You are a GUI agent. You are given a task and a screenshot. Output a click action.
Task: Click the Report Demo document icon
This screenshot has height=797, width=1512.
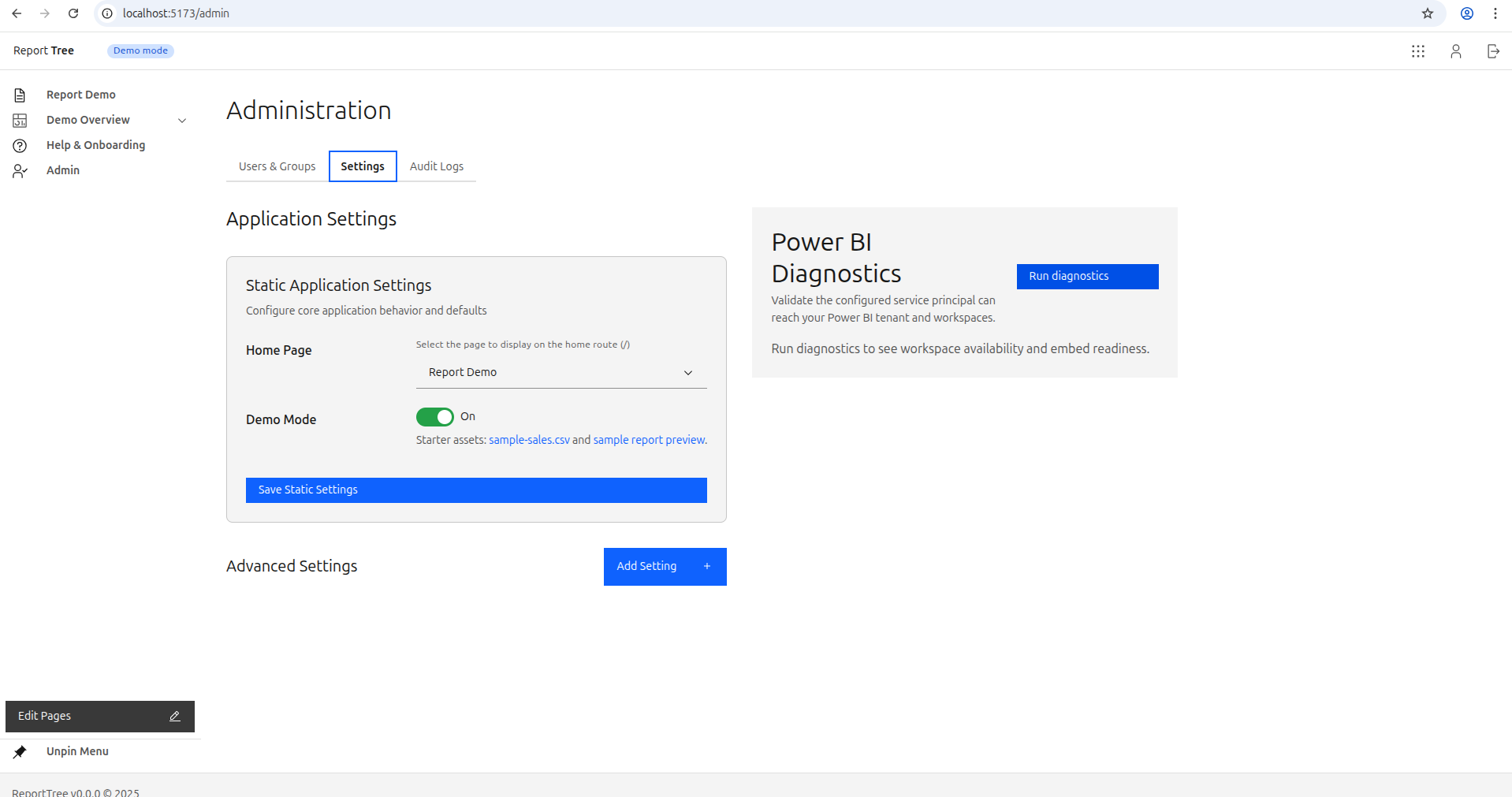point(20,95)
